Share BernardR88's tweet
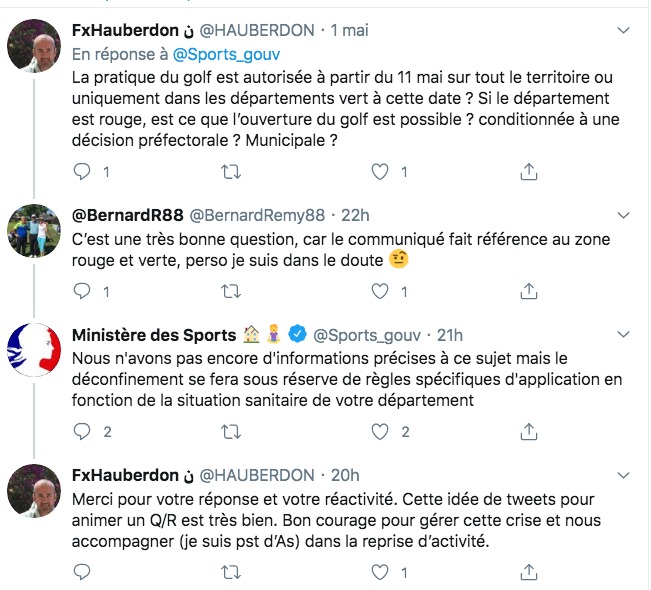This screenshot has width=651, height=590. point(527,292)
